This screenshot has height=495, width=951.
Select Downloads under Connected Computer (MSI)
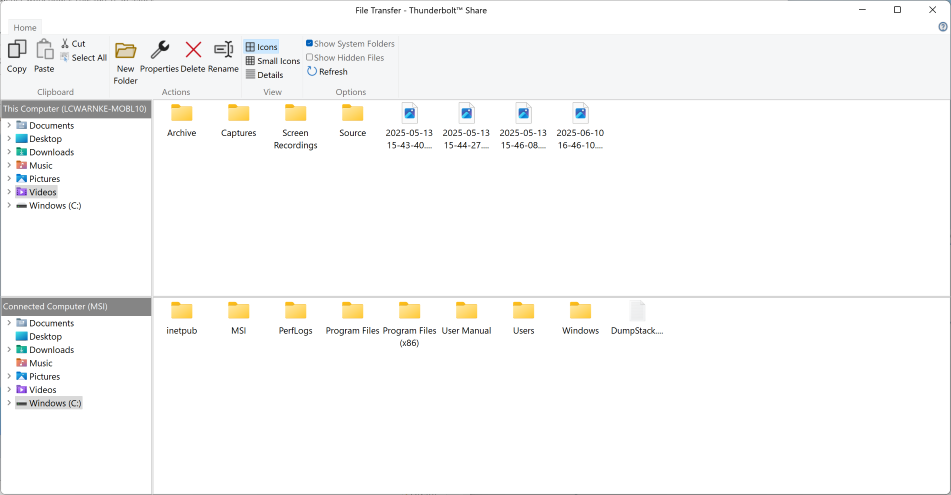coord(52,349)
